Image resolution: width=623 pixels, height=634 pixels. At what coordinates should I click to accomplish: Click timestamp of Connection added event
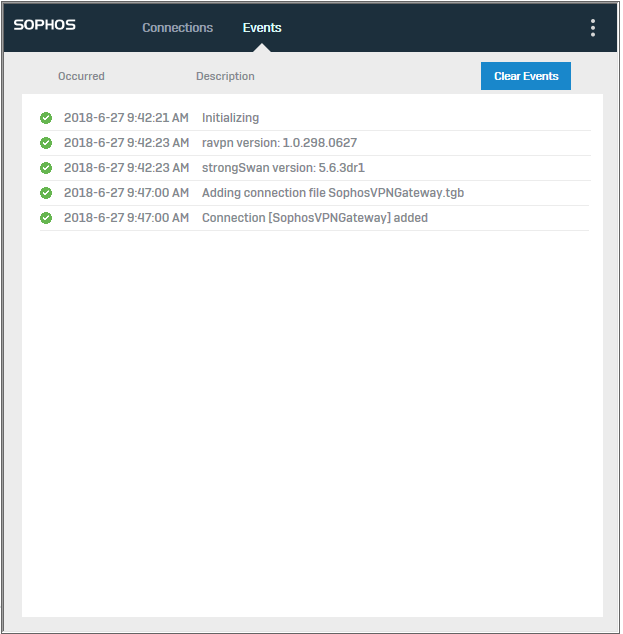(126, 218)
